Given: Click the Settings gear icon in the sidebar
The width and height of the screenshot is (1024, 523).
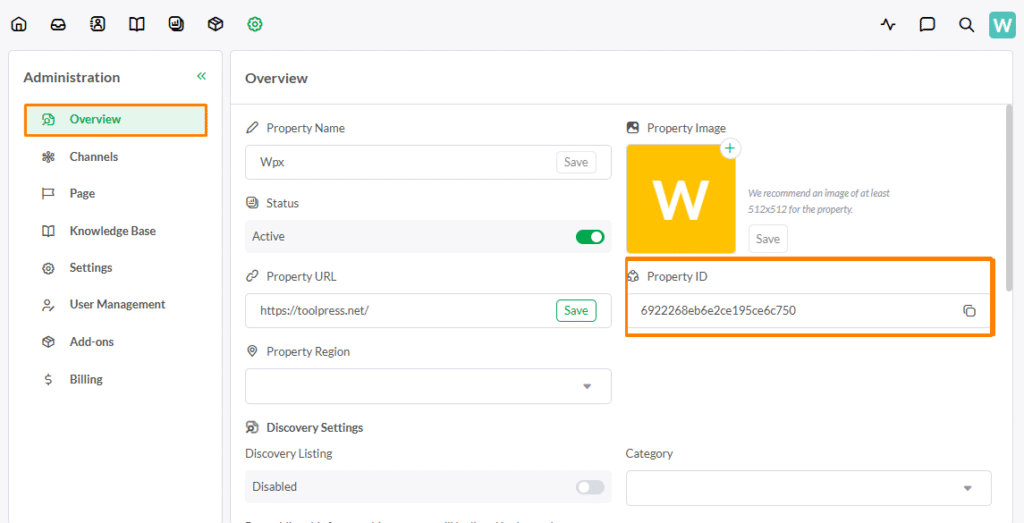Looking at the screenshot, I should point(48,268).
